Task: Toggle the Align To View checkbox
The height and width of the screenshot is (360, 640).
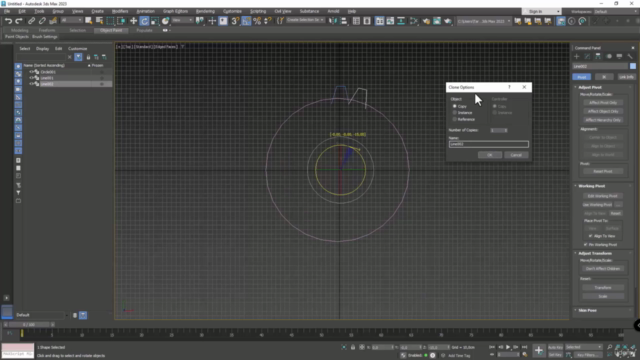Action: point(590,236)
